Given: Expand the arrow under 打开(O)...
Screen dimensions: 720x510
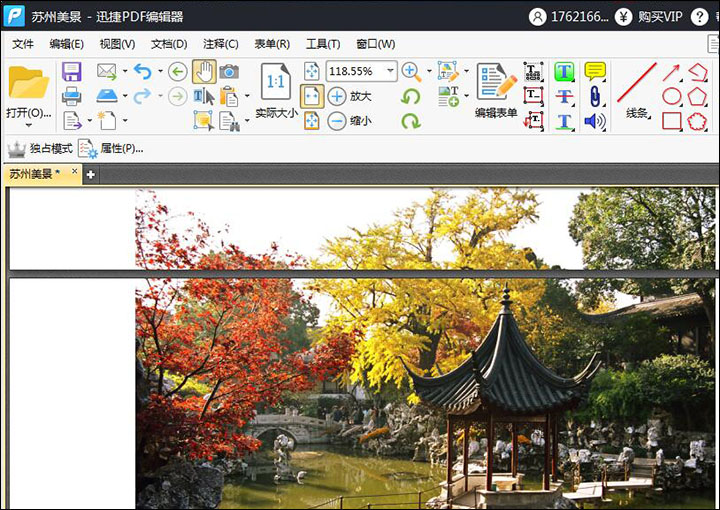Looking at the screenshot, I should [28, 125].
